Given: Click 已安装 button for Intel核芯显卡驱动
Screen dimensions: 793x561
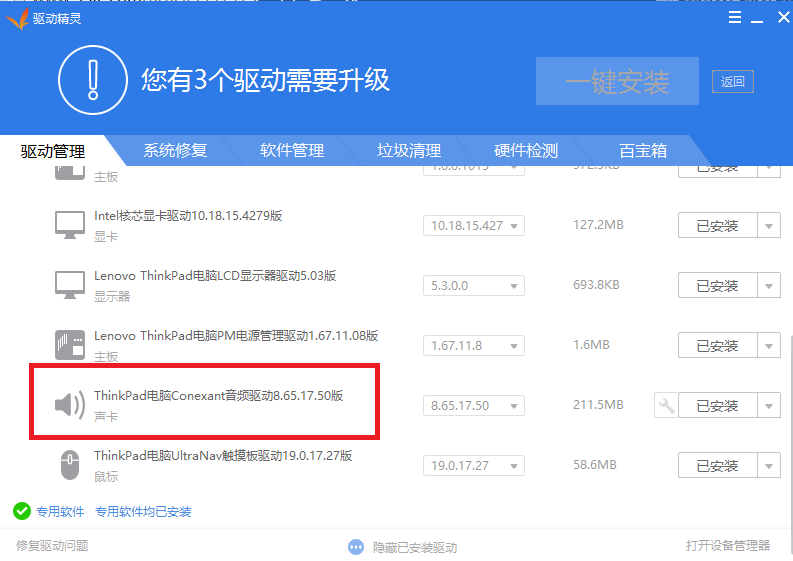Looking at the screenshot, I should pos(718,226).
